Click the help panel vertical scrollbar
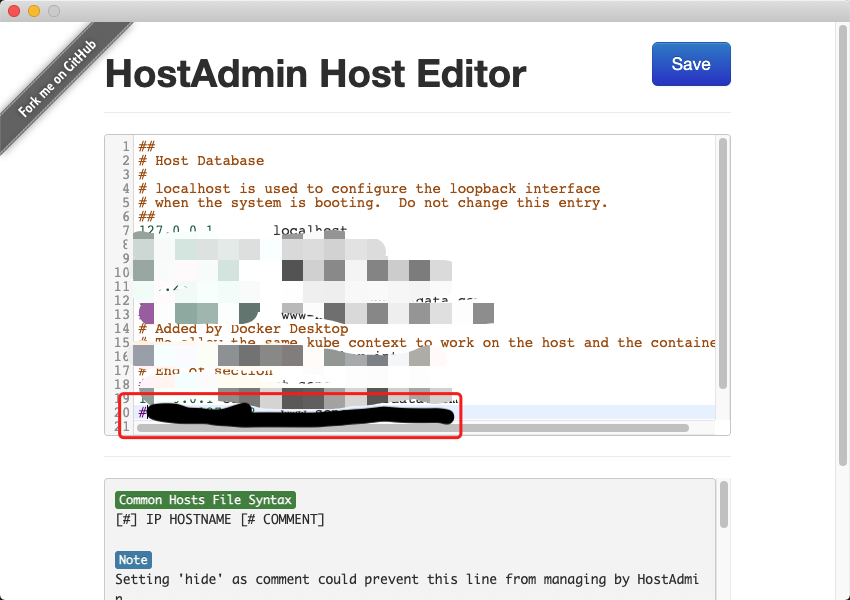The height and width of the screenshot is (600, 850). pos(724,505)
